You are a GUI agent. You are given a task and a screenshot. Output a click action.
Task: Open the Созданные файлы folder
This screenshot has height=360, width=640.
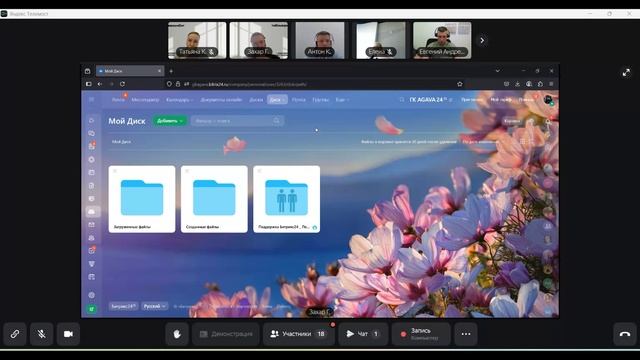214,199
